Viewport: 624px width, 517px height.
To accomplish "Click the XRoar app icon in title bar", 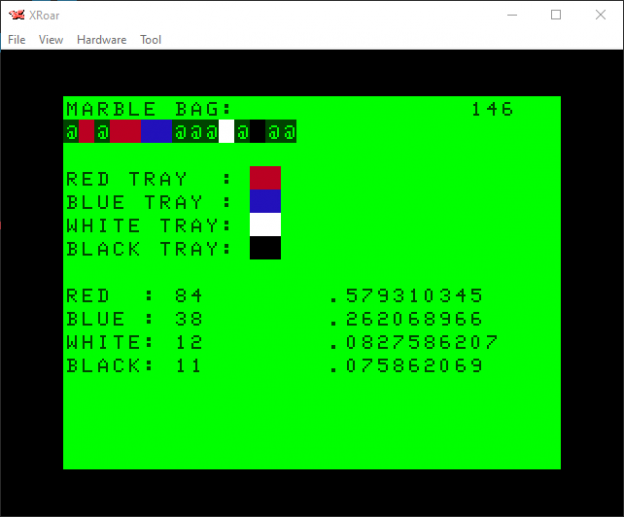I will [15, 15].
